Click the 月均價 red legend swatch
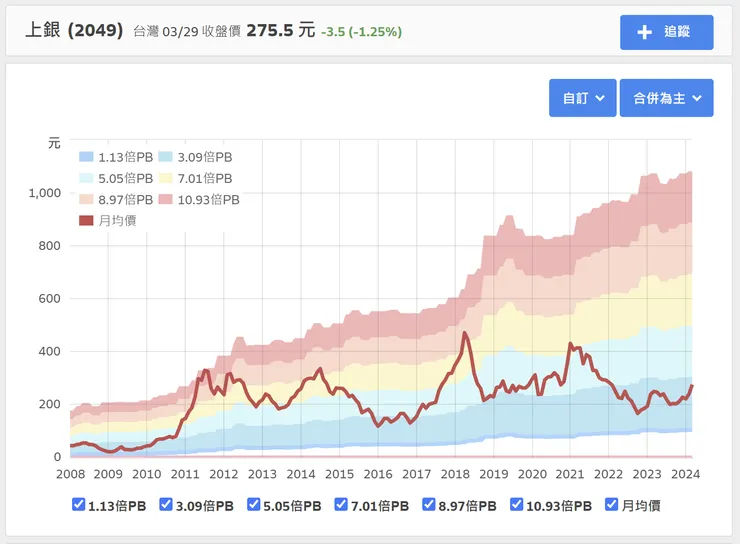Viewport: 740px width, 544px height. pyautogui.click(x=86, y=220)
